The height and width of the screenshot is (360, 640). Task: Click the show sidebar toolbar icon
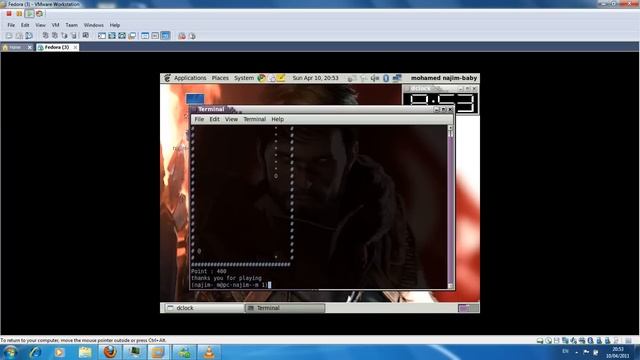[102, 36]
